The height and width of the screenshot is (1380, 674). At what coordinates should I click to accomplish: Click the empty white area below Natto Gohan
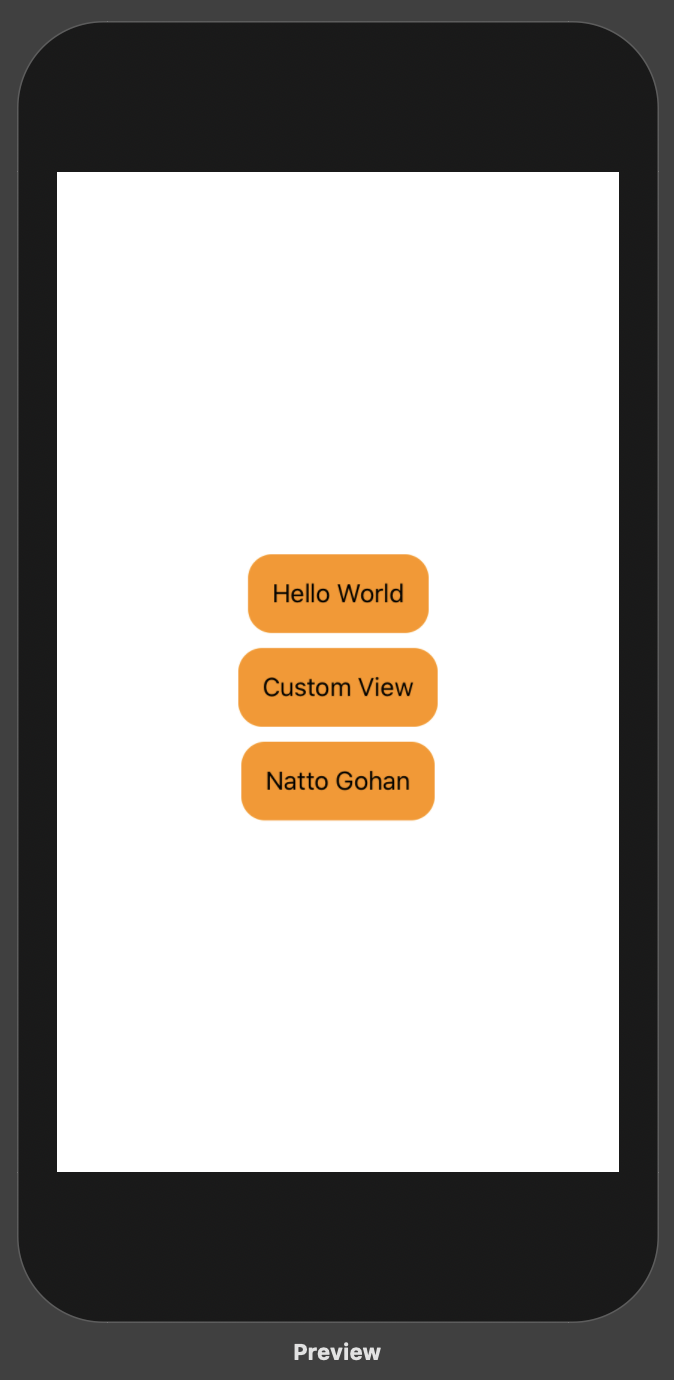(x=338, y=995)
